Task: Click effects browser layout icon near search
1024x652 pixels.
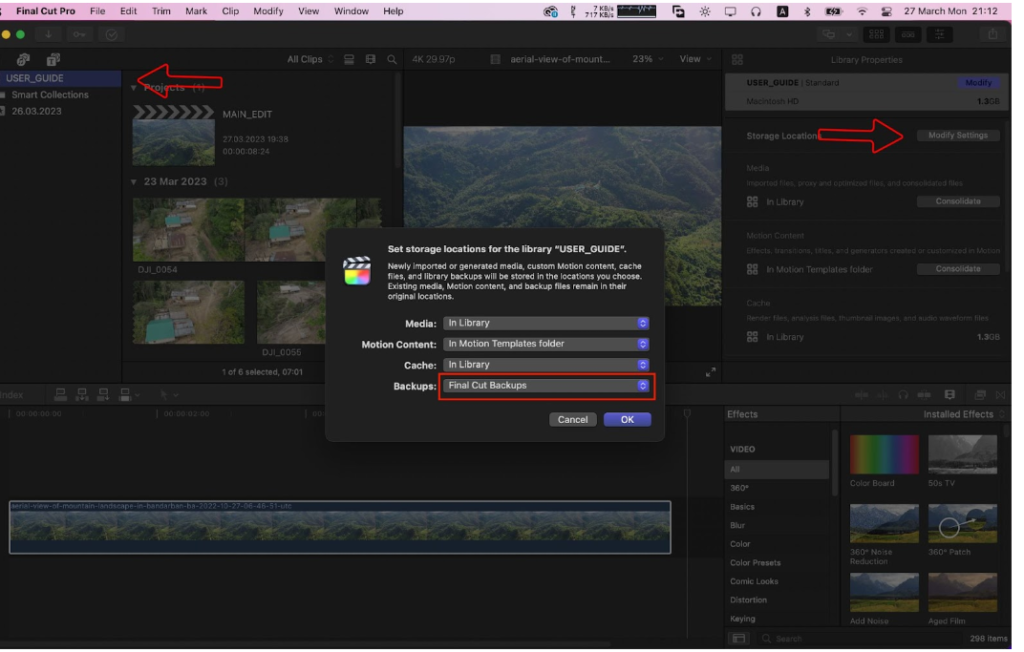Action: [x=739, y=638]
